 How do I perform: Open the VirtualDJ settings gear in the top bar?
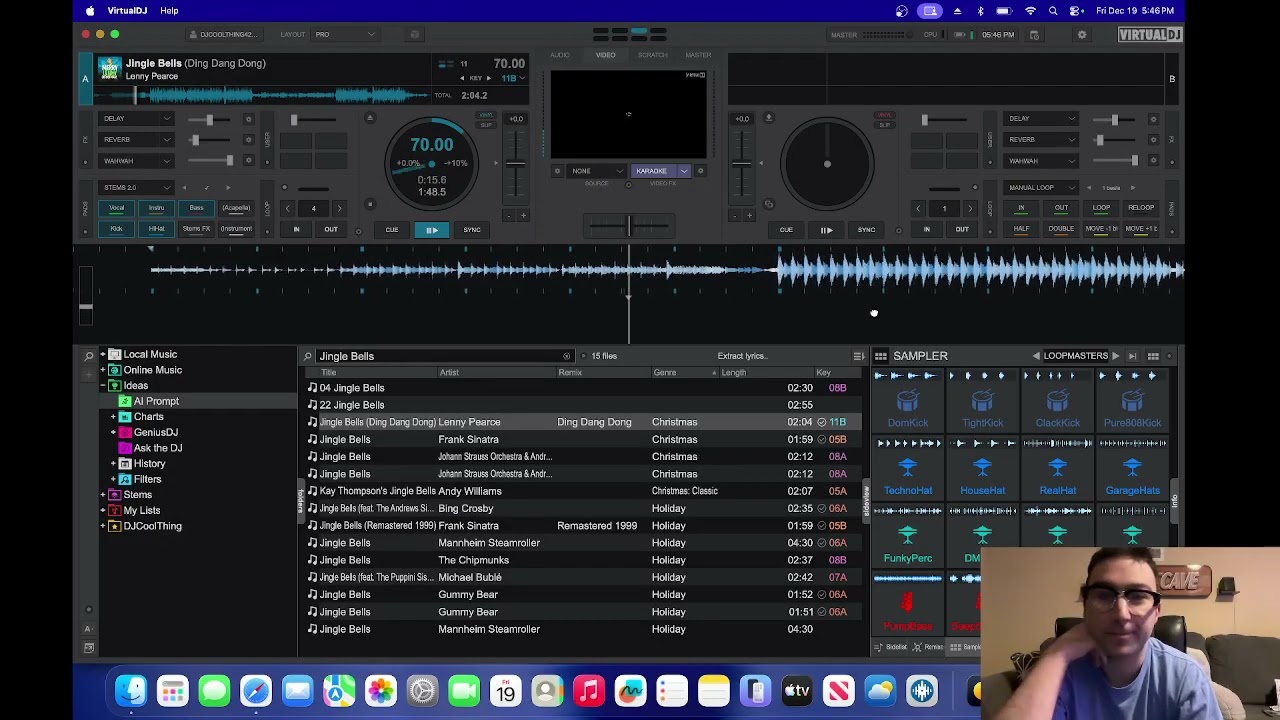pos(1081,35)
